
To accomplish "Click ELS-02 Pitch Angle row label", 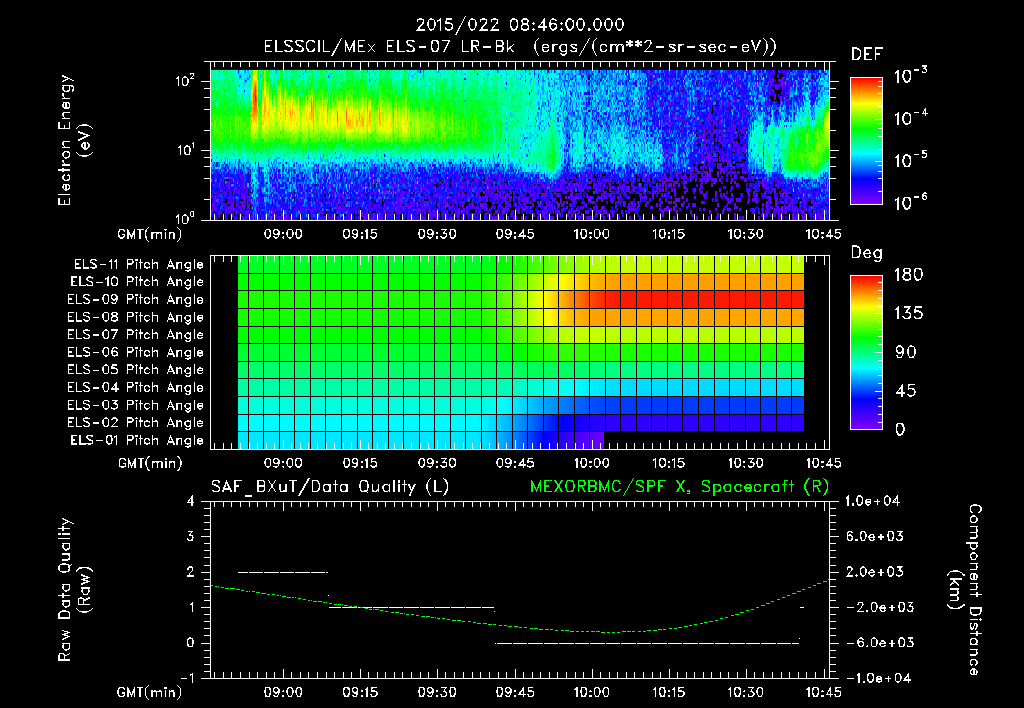I will click(x=136, y=423).
